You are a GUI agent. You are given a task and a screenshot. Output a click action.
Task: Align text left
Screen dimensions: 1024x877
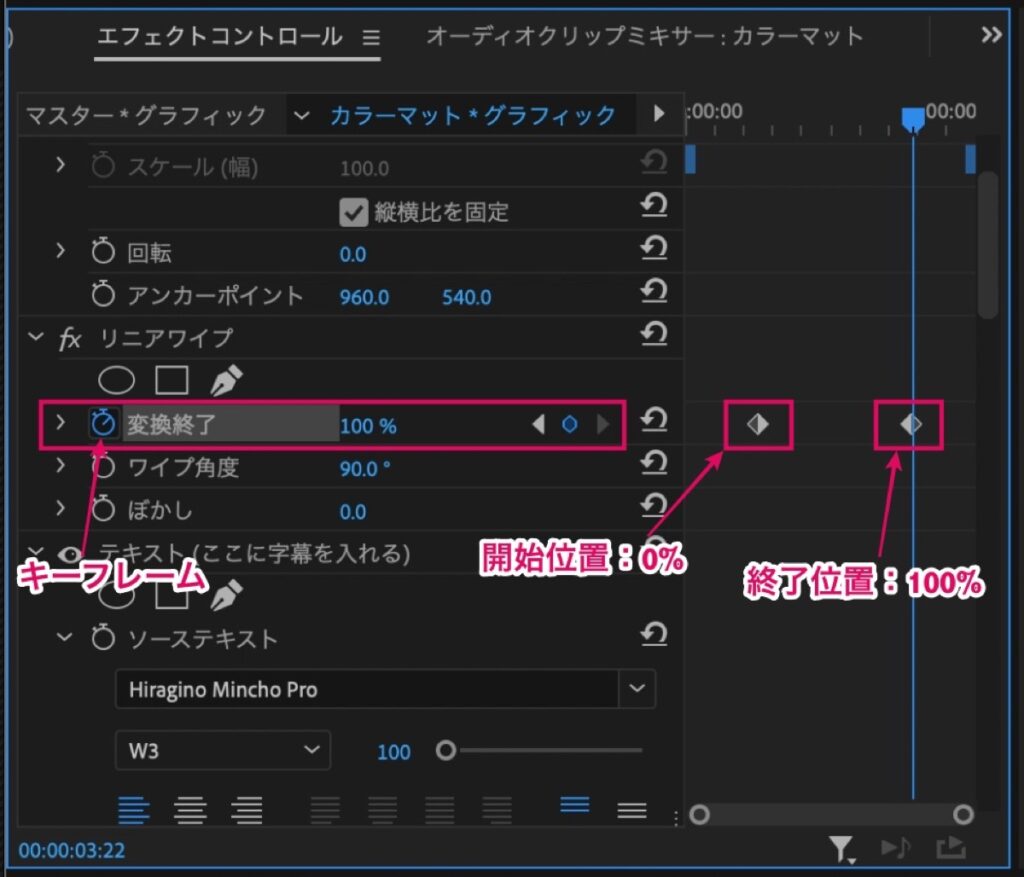[134, 810]
